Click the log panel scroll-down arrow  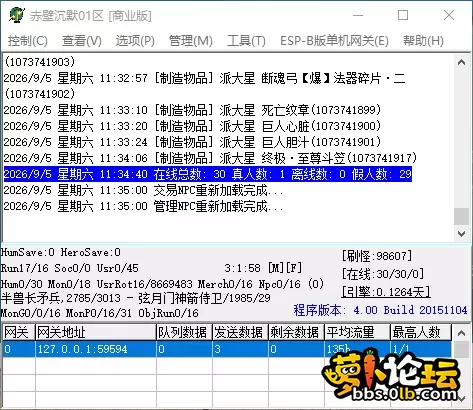[462, 234]
